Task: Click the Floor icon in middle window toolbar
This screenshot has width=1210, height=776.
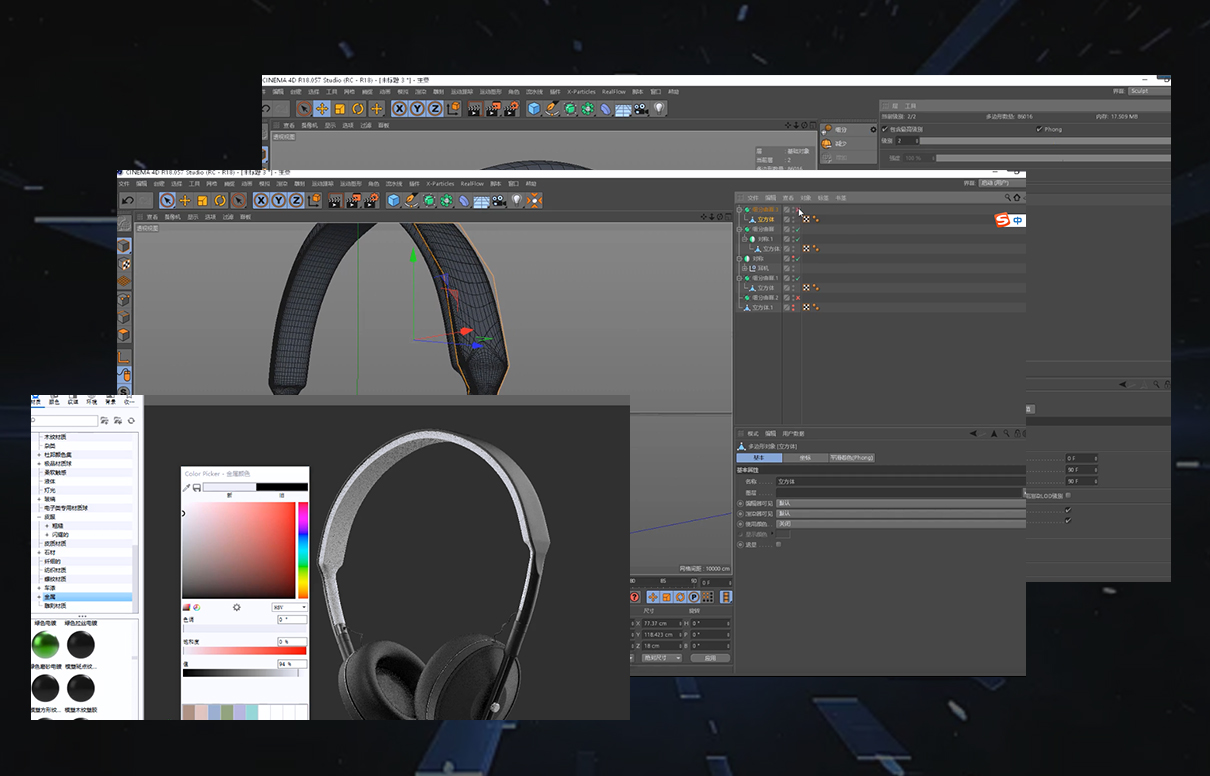Action: (481, 200)
